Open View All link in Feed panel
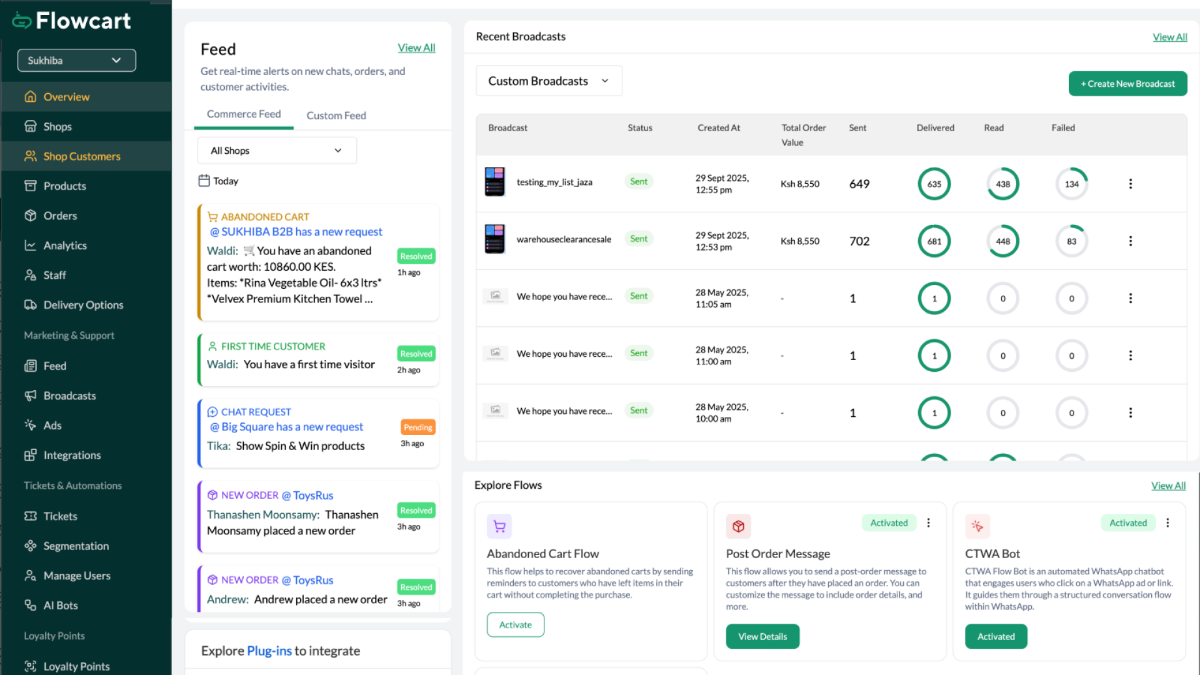Viewport: 1200px width, 675px height. tap(416, 48)
